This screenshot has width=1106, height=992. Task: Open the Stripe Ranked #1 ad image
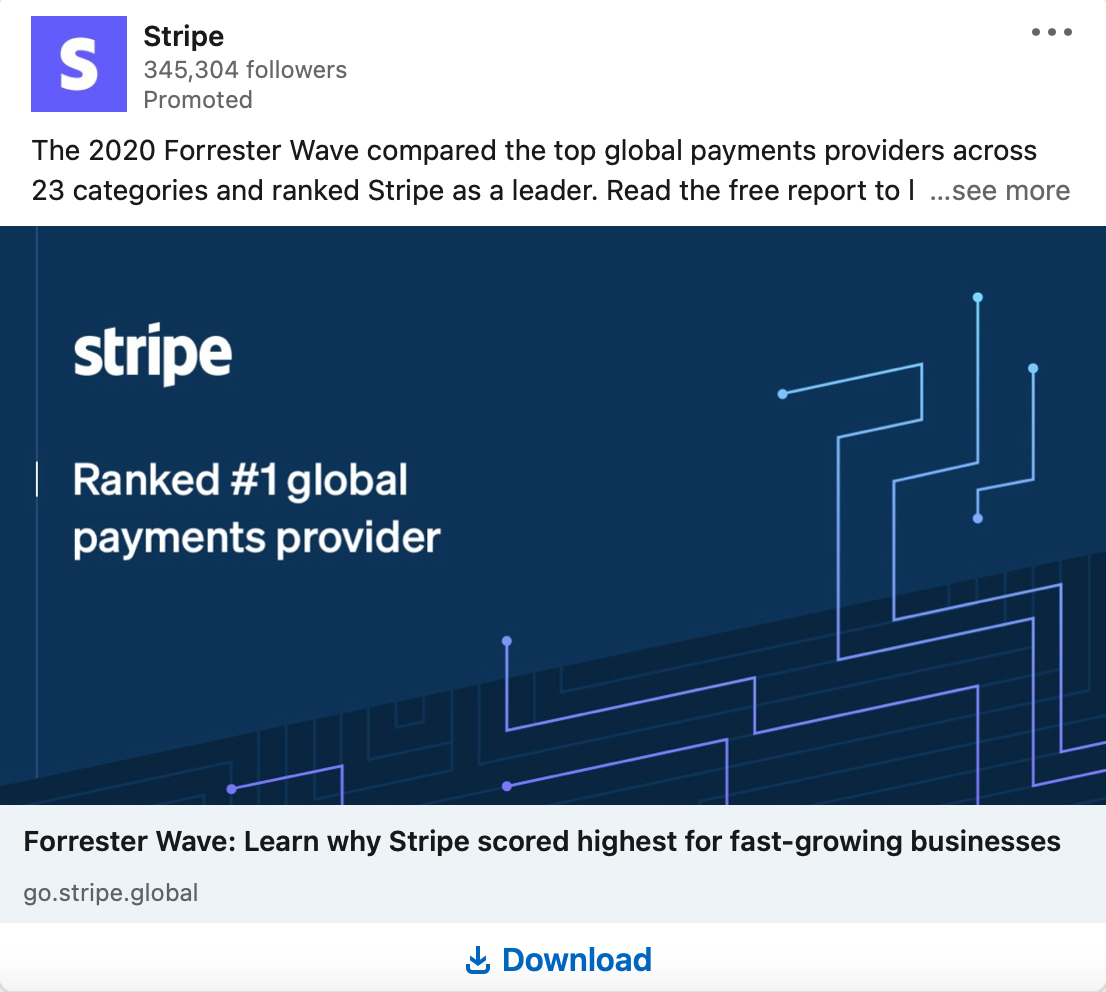553,515
